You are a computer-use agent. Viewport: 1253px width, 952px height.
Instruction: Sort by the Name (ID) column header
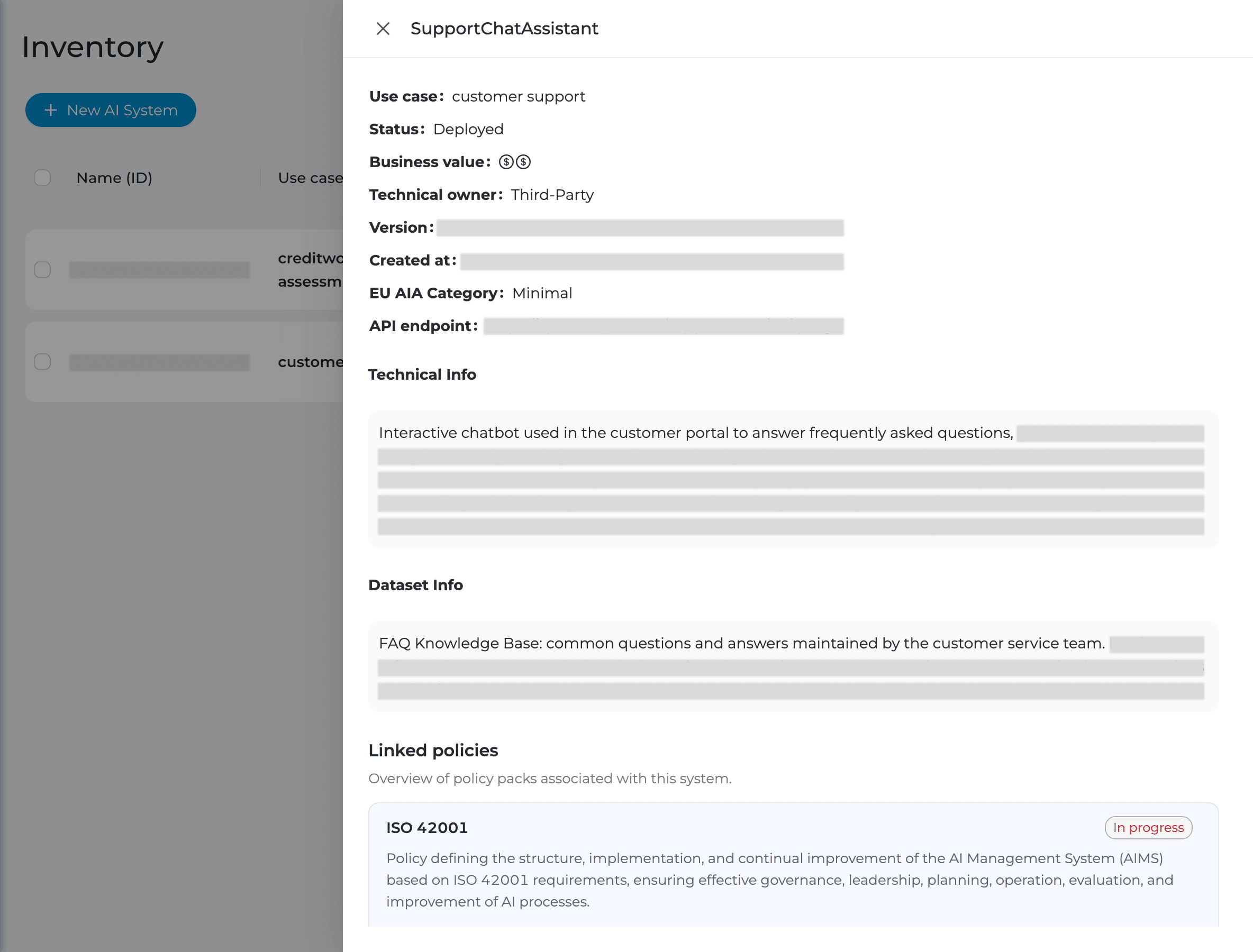[114, 178]
